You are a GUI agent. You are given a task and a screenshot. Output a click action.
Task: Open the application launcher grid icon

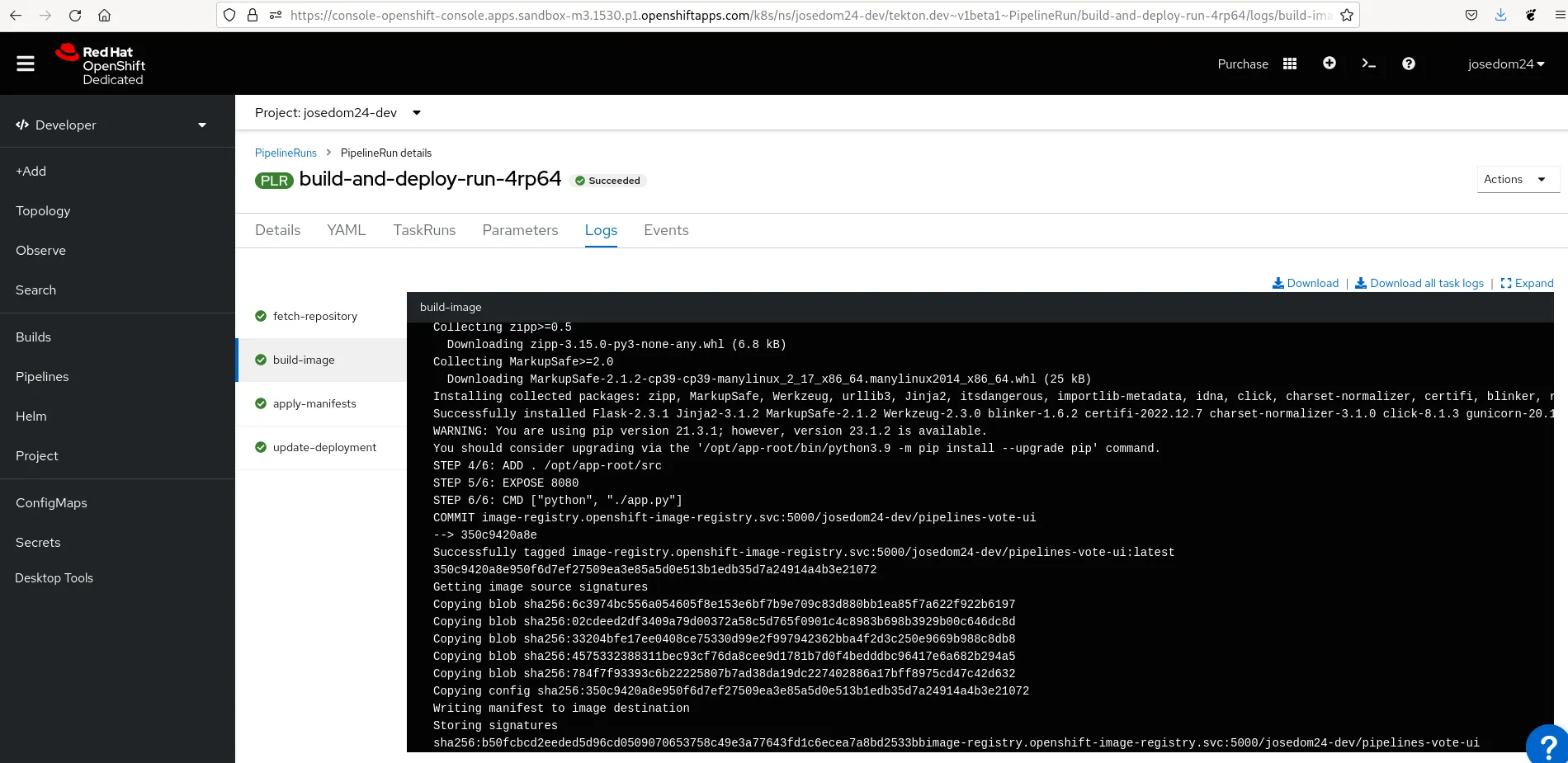coord(1290,64)
